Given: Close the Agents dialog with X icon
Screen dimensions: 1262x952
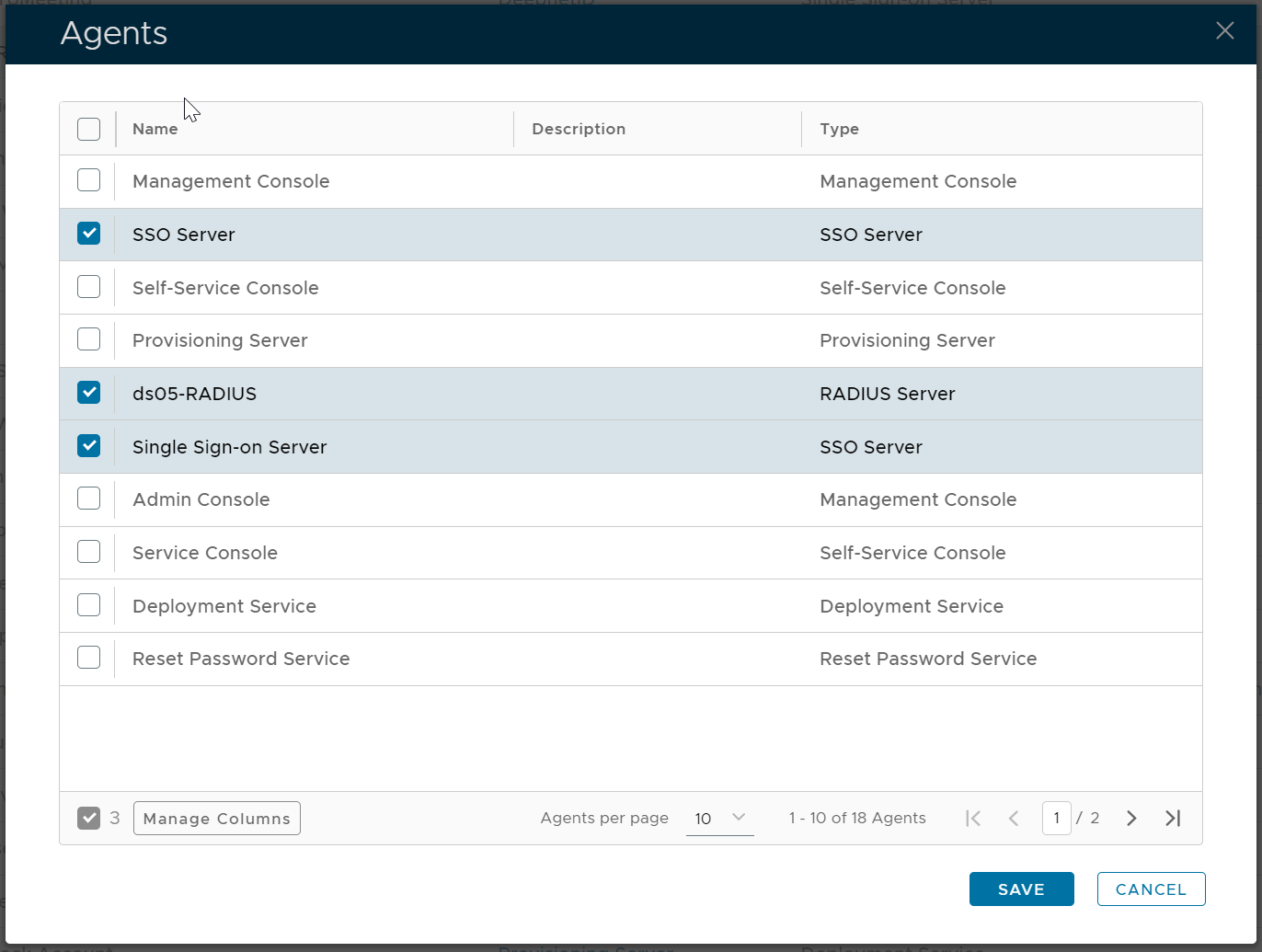Looking at the screenshot, I should pos(1224,31).
